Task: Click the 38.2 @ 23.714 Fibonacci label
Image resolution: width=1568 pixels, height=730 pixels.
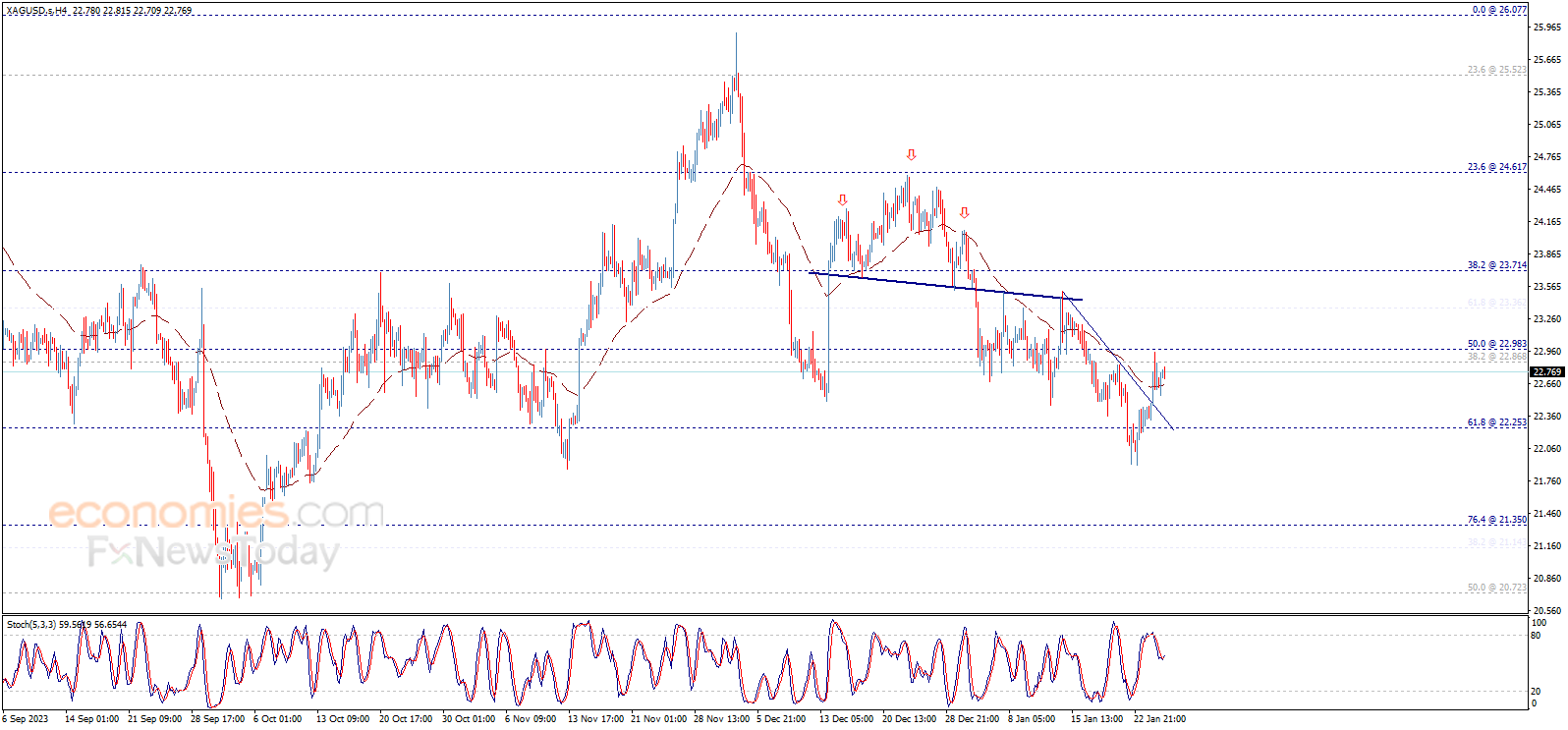Action: click(1497, 265)
